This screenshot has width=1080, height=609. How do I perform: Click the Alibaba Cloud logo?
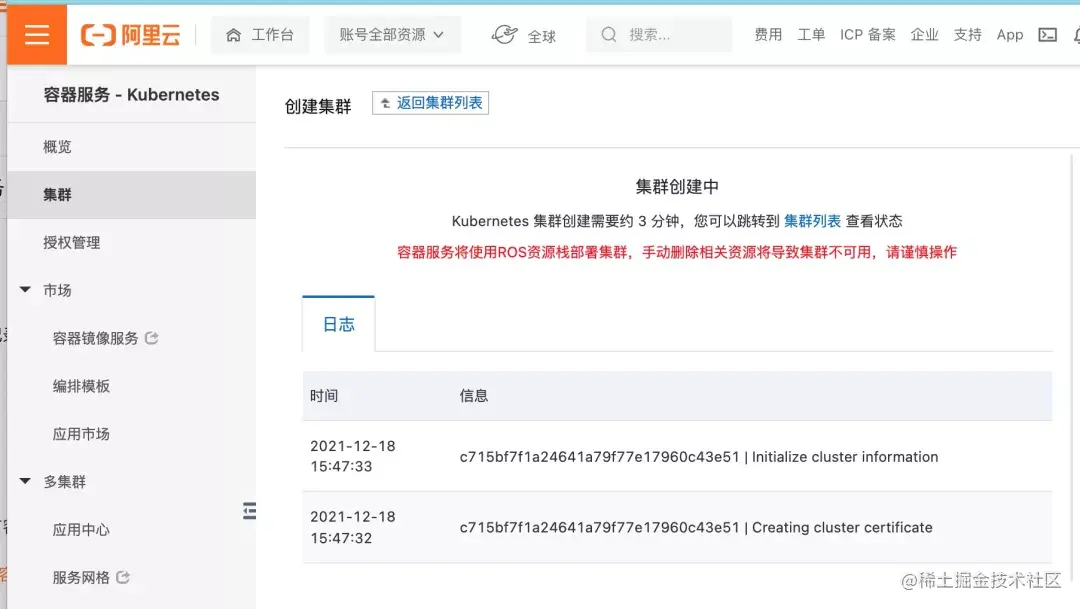click(x=131, y=34)
